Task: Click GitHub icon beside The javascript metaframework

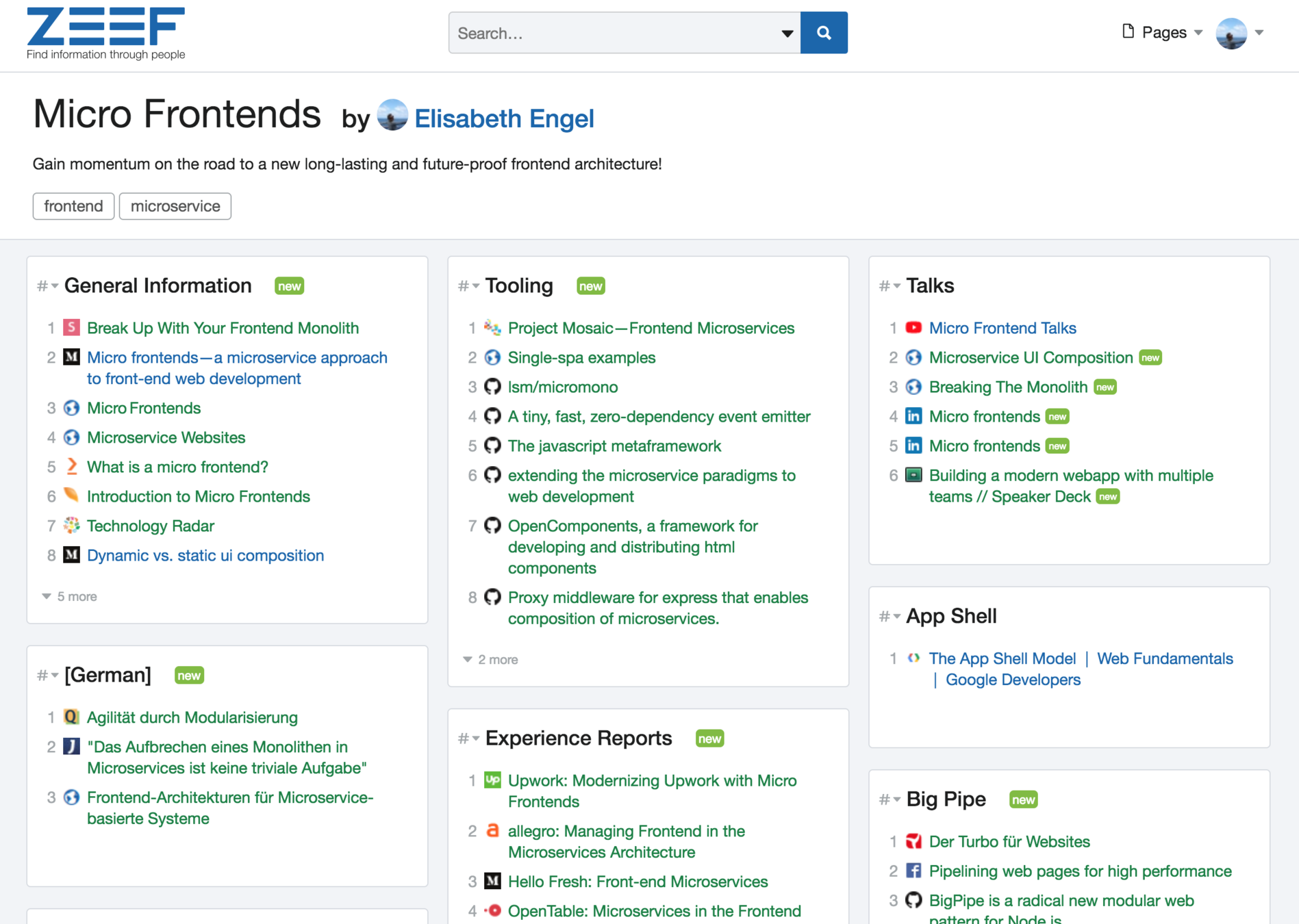Action: [492, 445]
